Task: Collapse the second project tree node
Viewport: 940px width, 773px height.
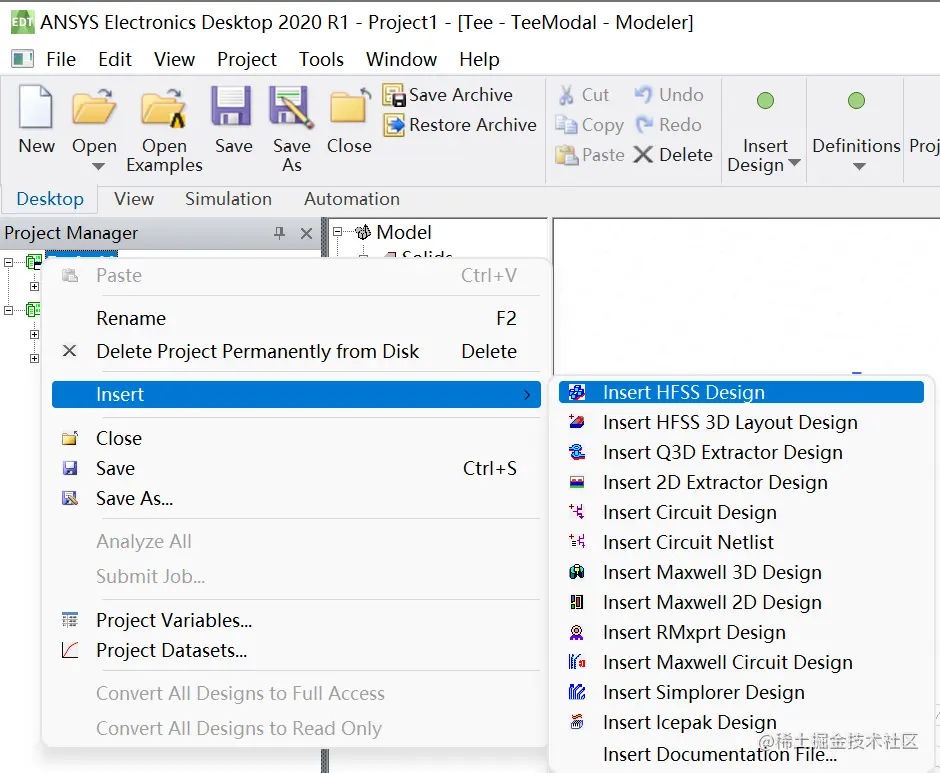Action: pos(8,311)
